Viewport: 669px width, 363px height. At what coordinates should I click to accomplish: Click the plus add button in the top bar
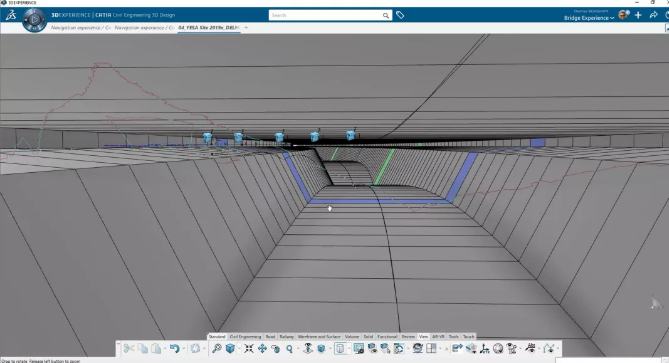coord(638,15)
